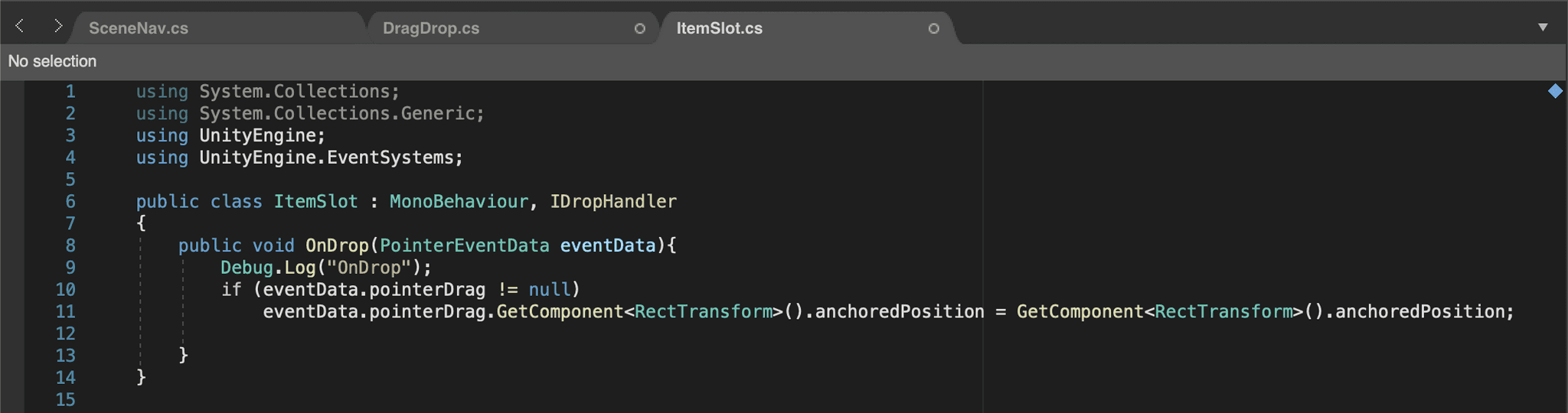Open the No selection breadcrumb selector
The height and width of the screenshot is (413, 1568).
pos(52,61)
